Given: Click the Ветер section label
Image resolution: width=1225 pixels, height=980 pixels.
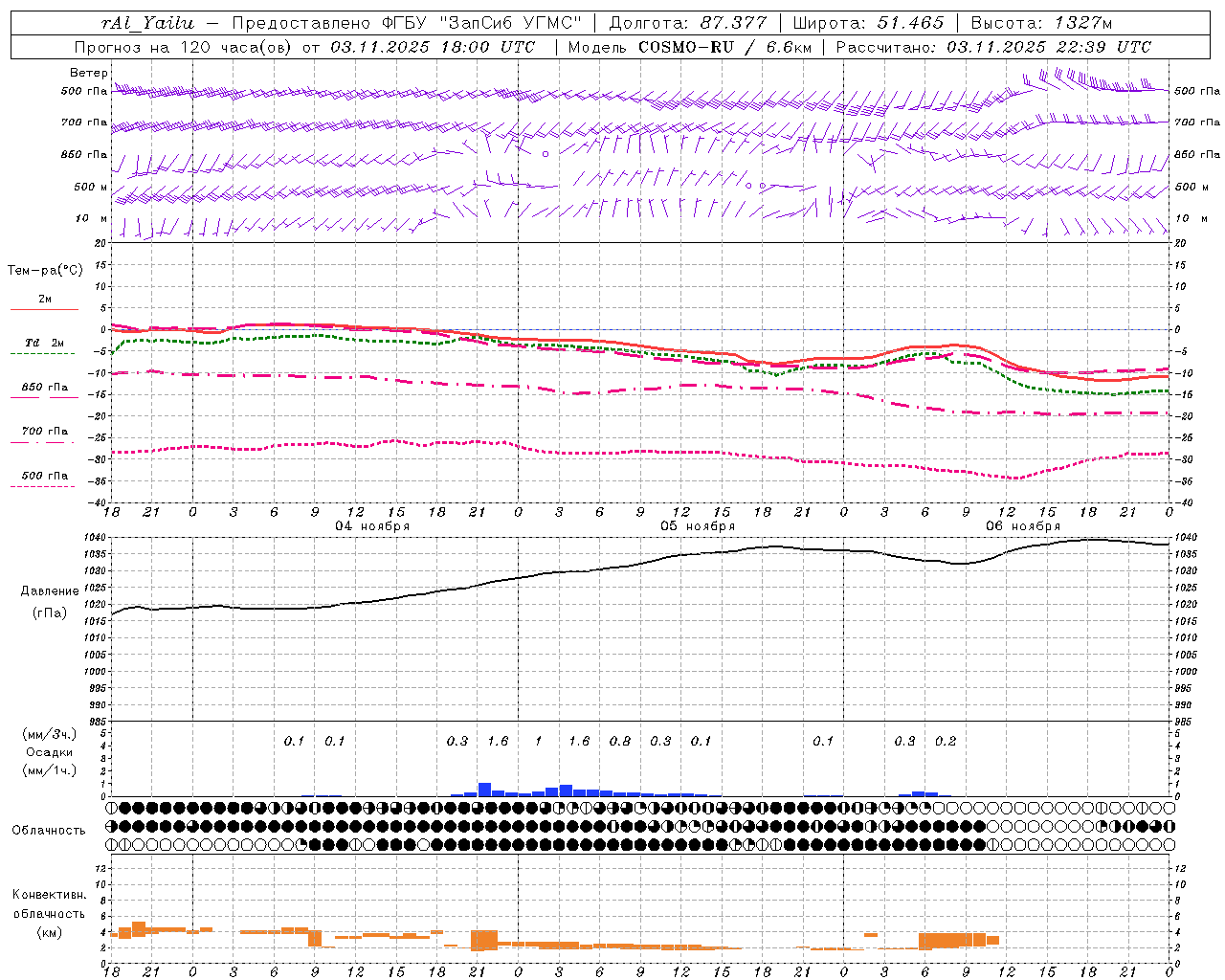Looking at the screenshot, I should (x=88, y=73).
